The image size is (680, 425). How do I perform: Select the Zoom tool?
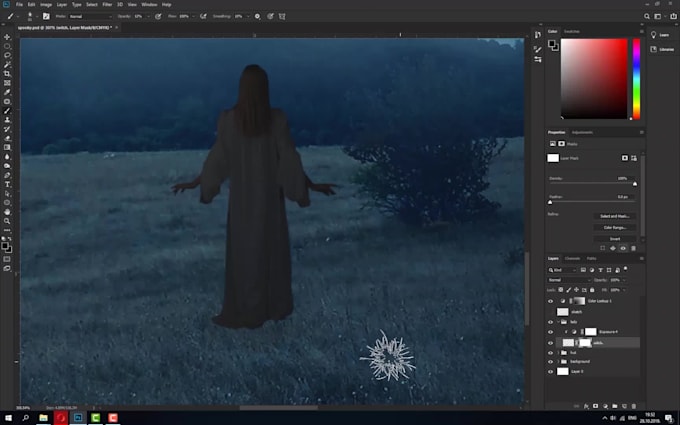click(7, 220)
